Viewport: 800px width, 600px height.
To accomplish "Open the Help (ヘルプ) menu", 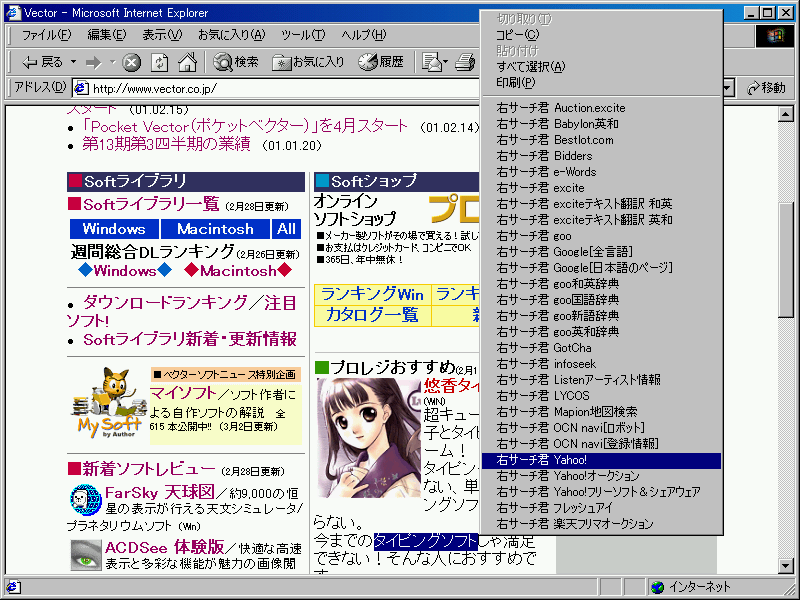I will (364, 35).
